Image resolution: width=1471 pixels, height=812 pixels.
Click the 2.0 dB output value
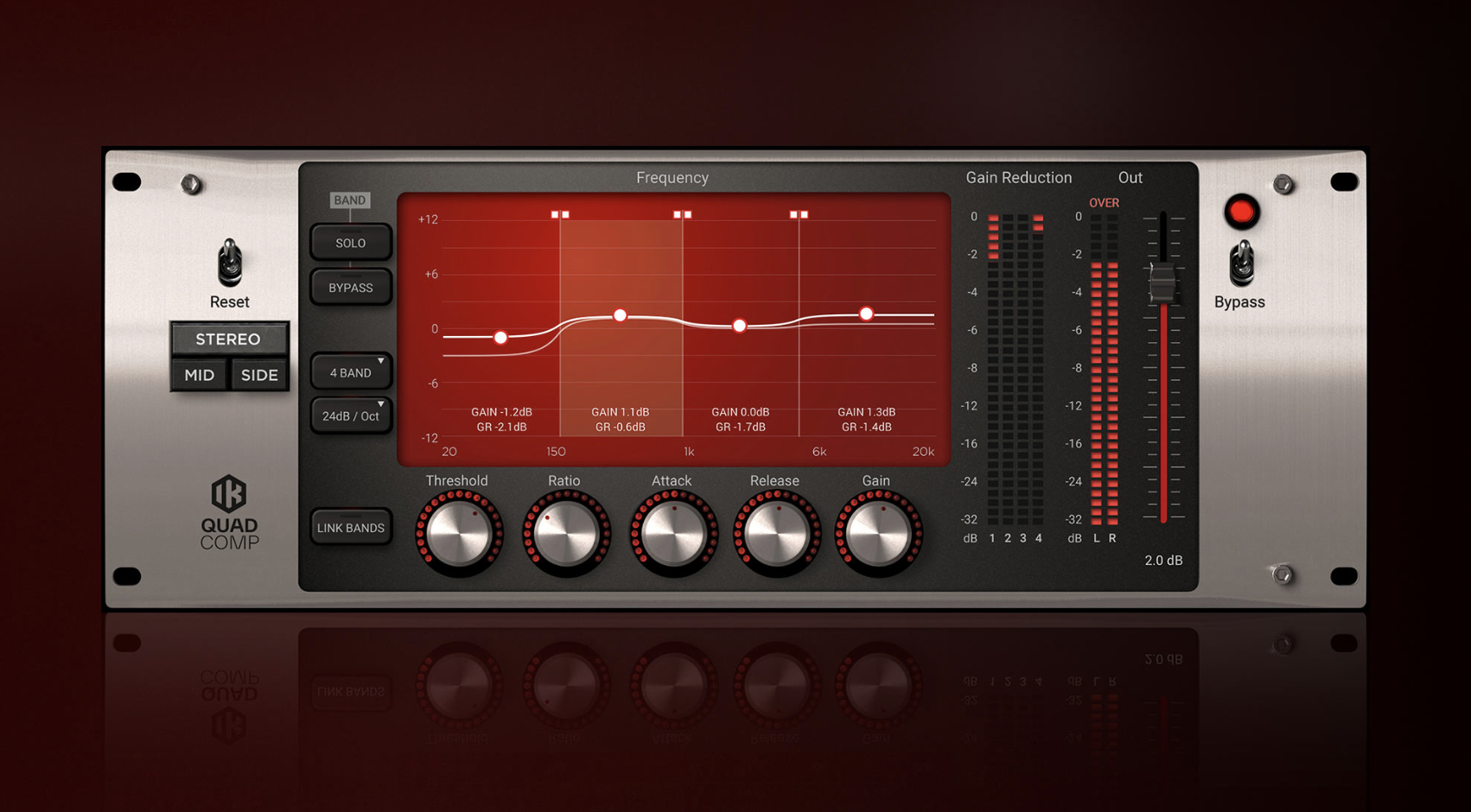pos(1163,561)
